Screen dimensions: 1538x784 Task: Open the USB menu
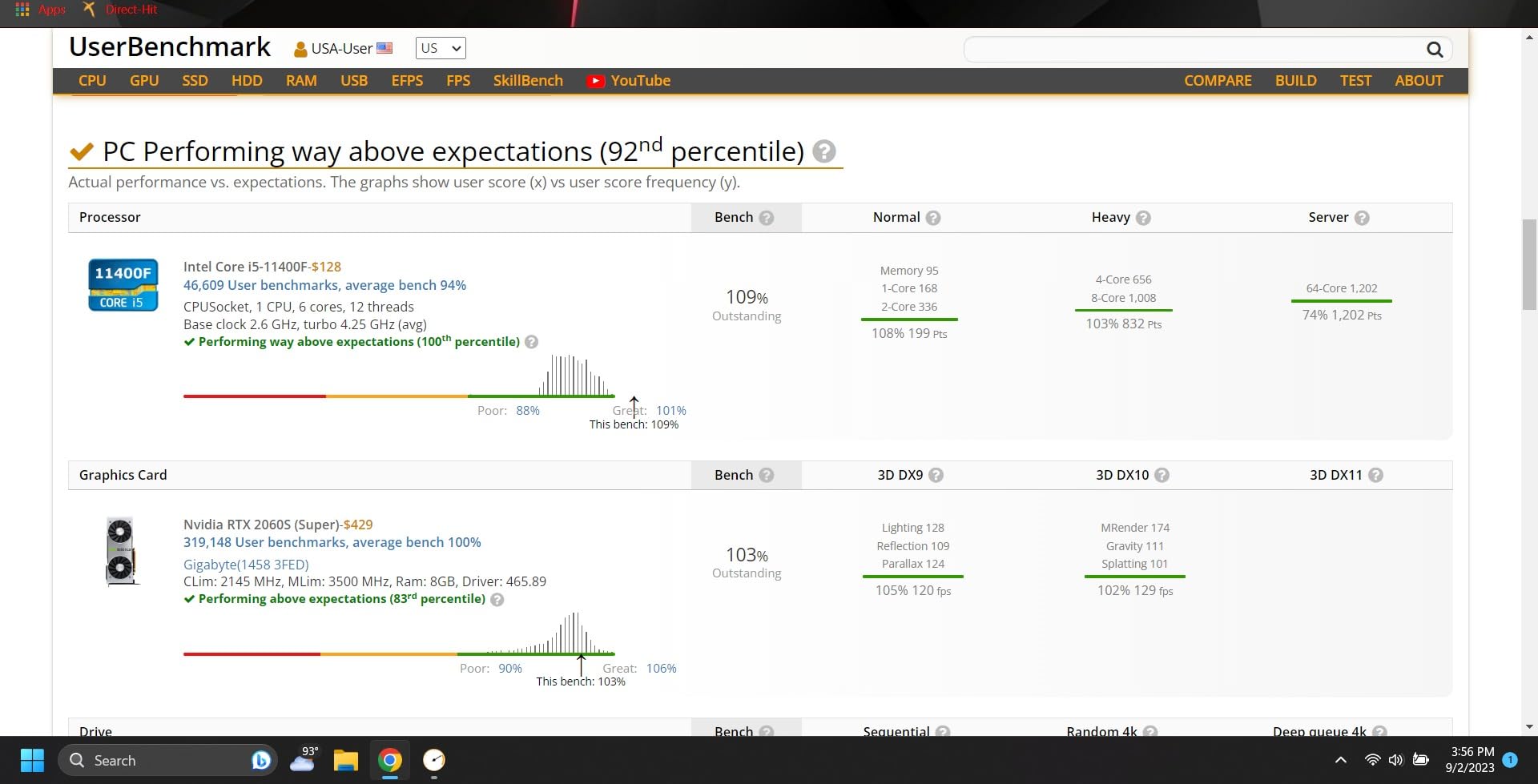point(354,81)
